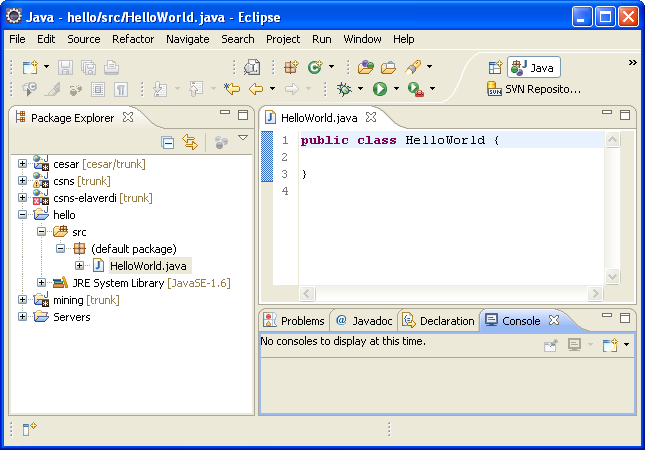
Task: Expand the cesar project node
Action: point(22,164)
